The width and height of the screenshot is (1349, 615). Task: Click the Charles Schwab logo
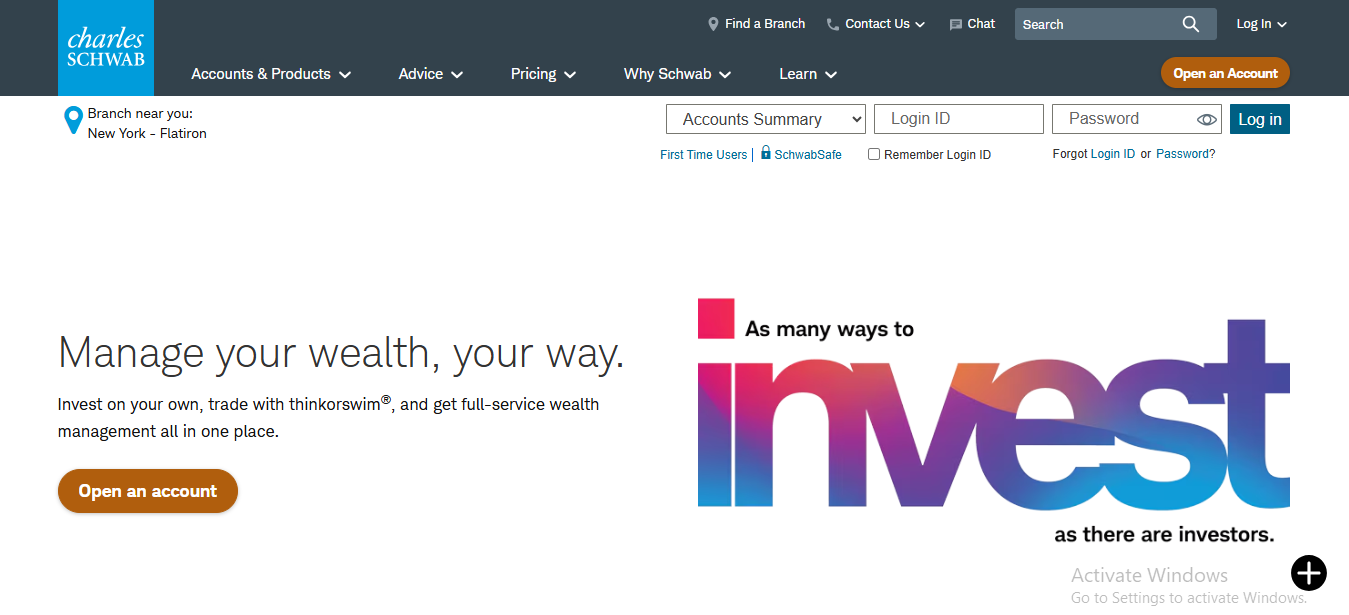coord(106,48)
